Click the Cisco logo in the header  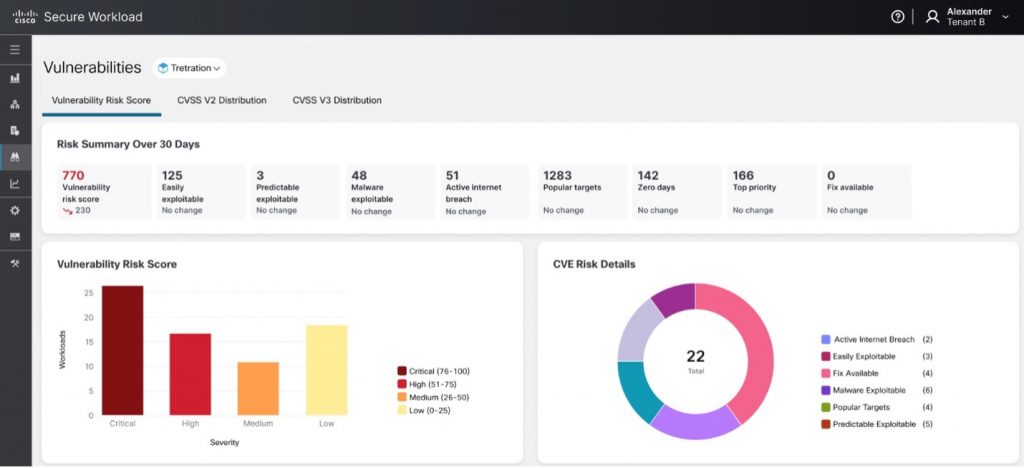pyautogui.click(x=24, y=17)
